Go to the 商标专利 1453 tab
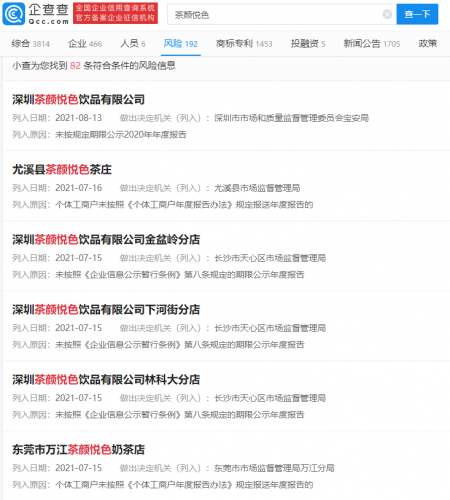 tap(244, 44)
